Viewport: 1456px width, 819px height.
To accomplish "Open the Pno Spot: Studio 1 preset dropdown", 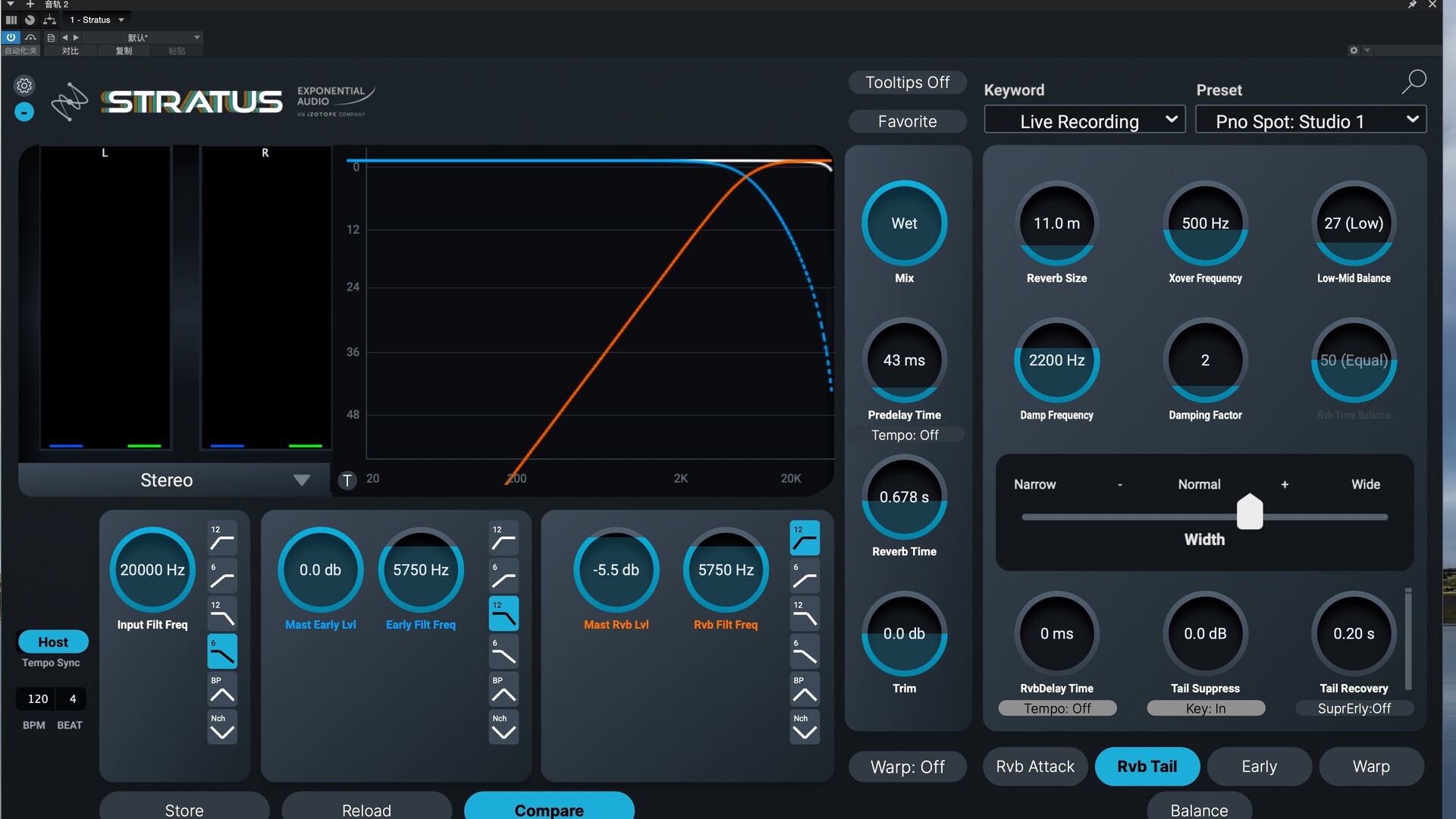I will (1310, 120).
